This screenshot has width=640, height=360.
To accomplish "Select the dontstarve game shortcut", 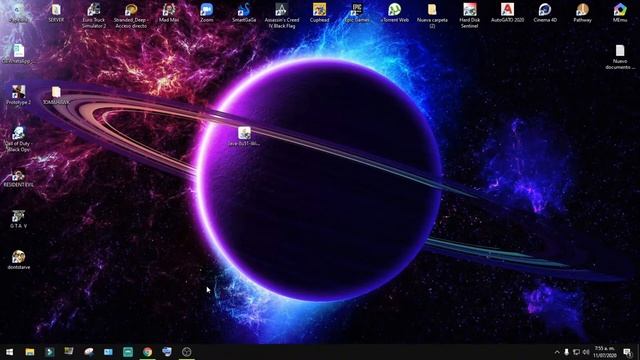I will pyautogui.click(x=18, y=260).
